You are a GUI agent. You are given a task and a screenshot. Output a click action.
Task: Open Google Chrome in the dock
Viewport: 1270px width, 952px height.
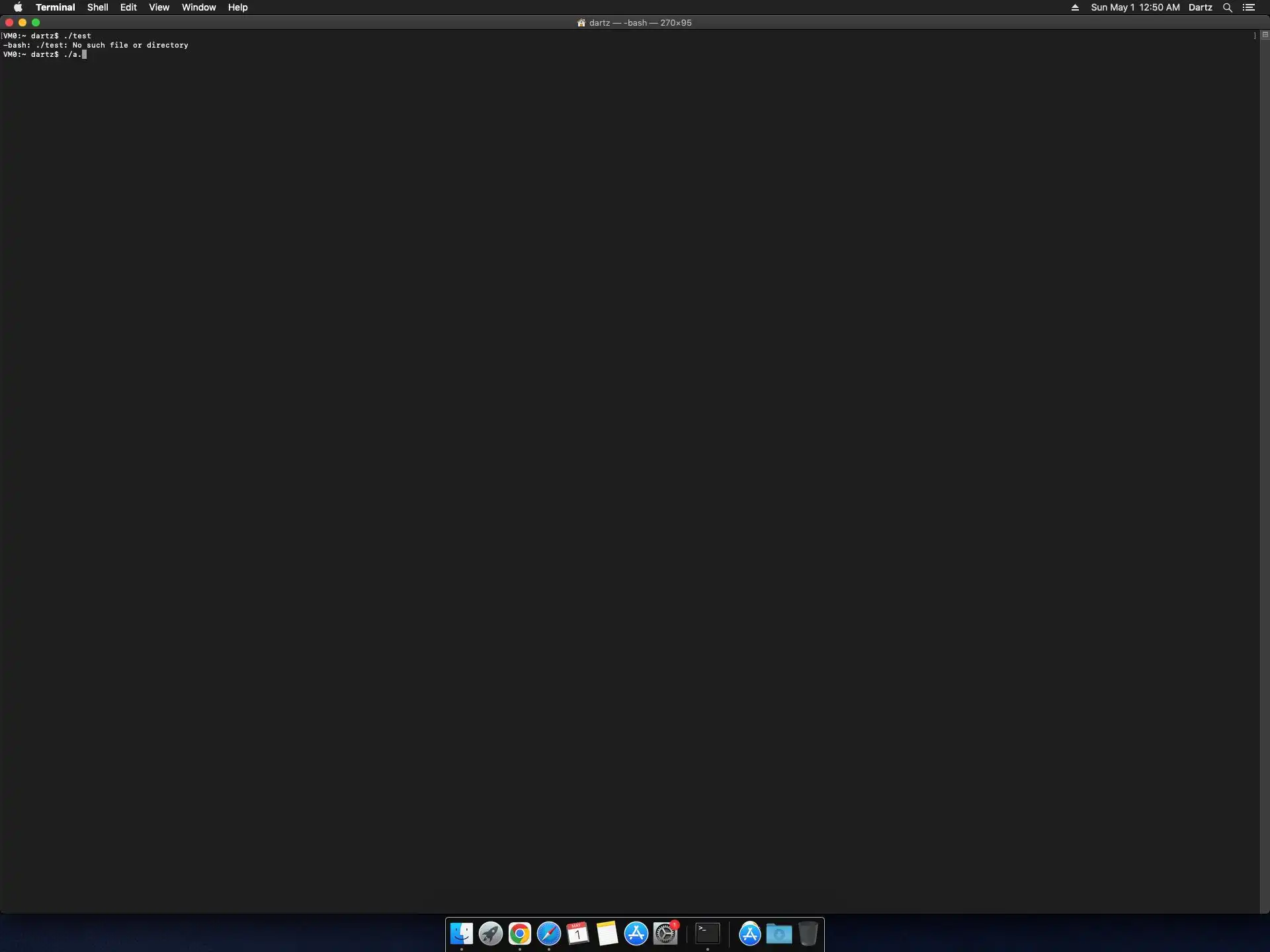519,933
